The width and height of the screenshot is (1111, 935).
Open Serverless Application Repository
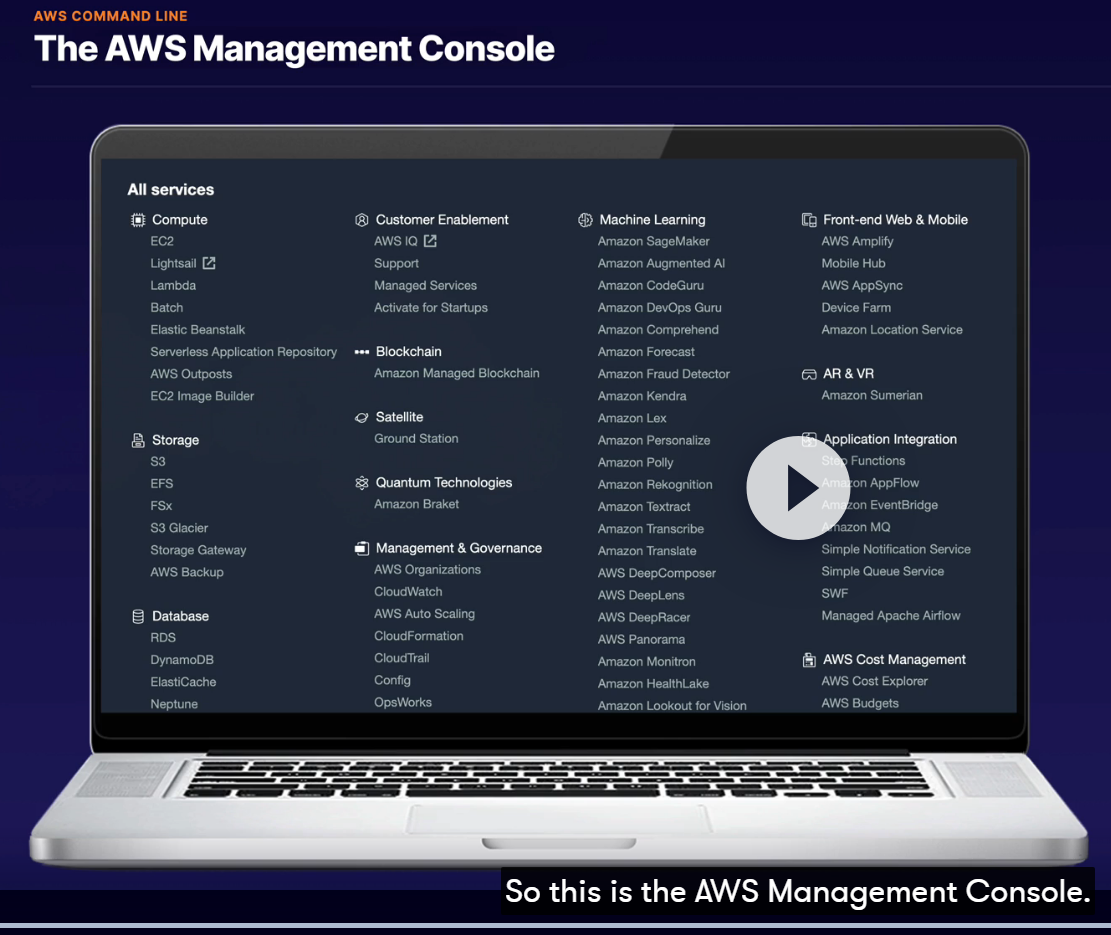click(x=244, y=352)
